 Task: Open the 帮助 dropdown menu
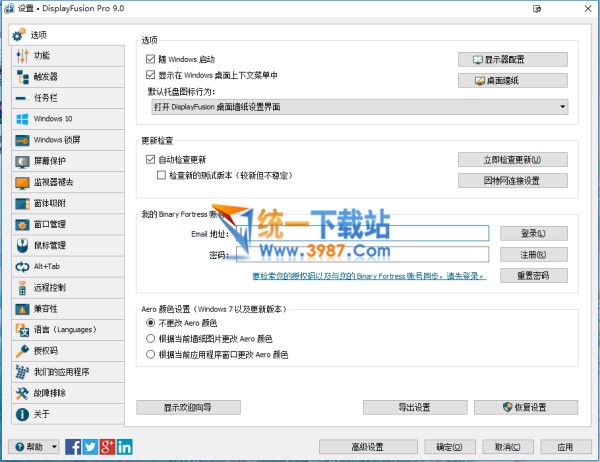(33, 447)
